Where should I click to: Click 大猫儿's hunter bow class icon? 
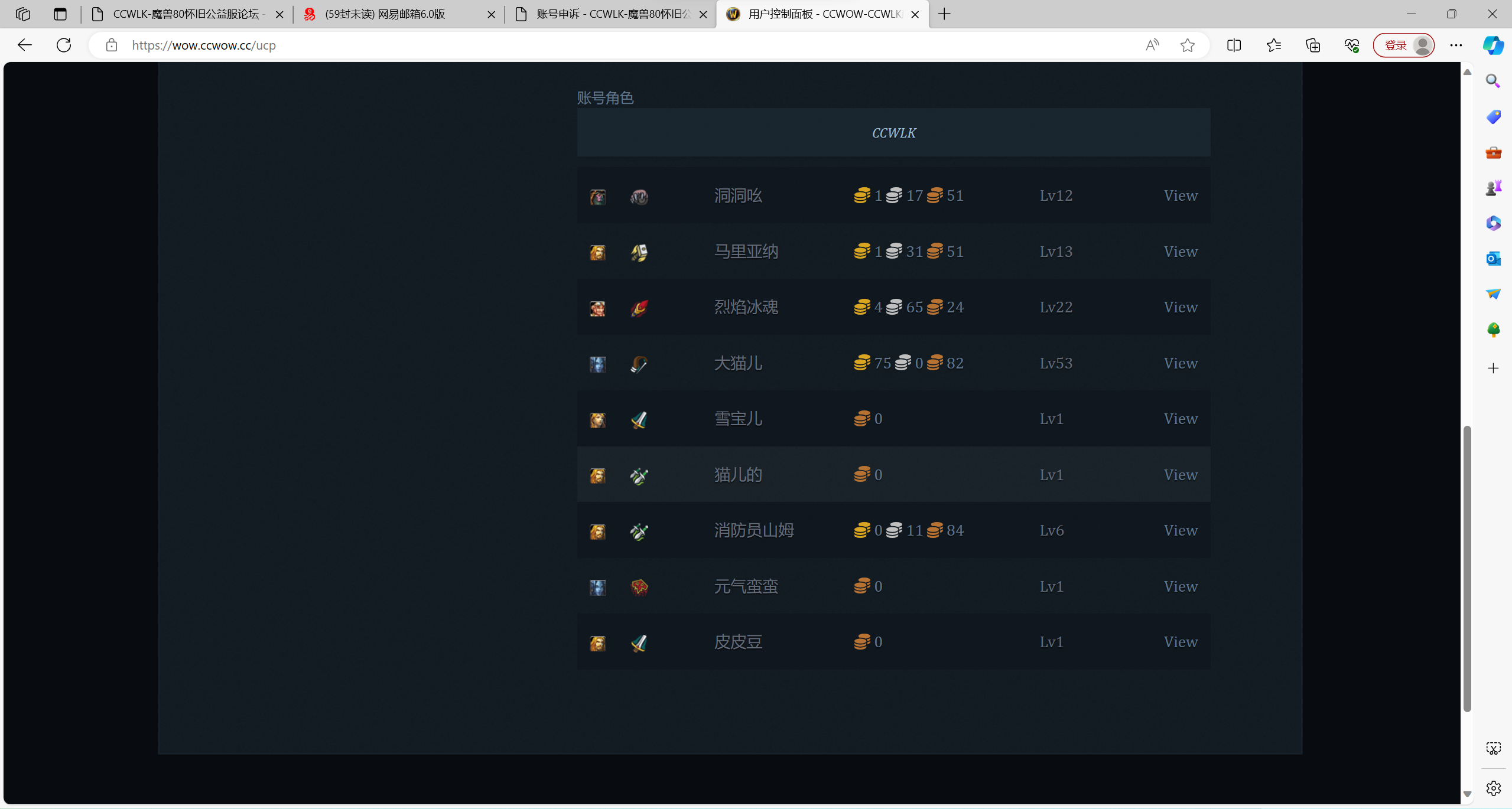tap(640, 364)
